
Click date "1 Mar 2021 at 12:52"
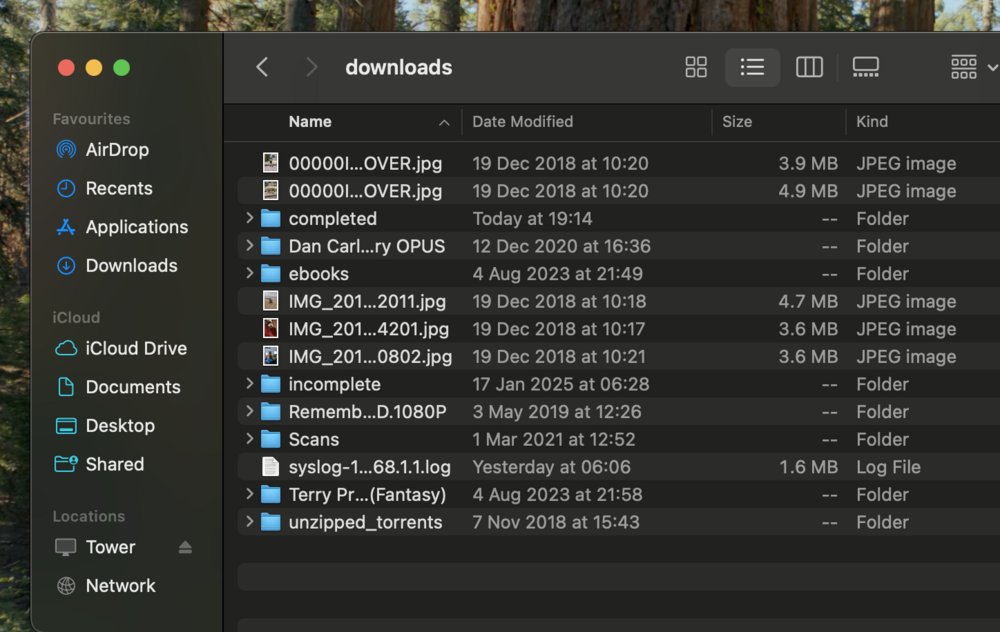pos(554,439)
